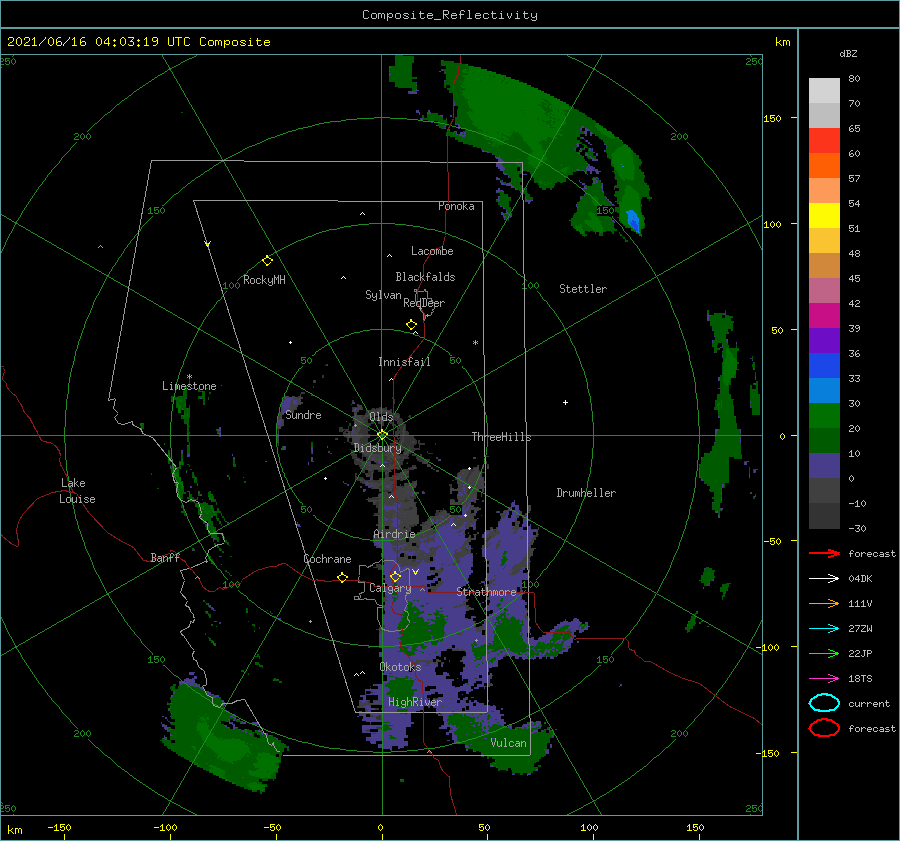Click the Strathmore city label
The width and height of the screenshot is (900, 841).
coord(486,592)
